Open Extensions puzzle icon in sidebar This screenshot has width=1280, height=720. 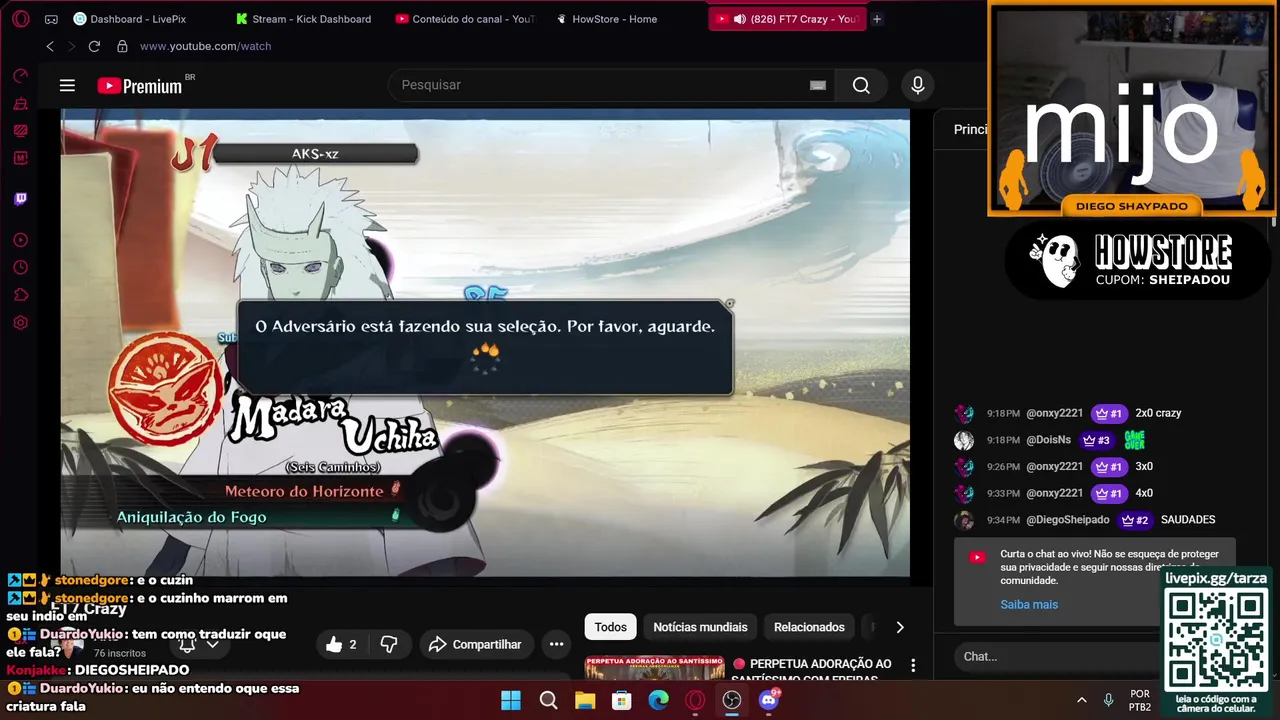click(x=20, y=295)
